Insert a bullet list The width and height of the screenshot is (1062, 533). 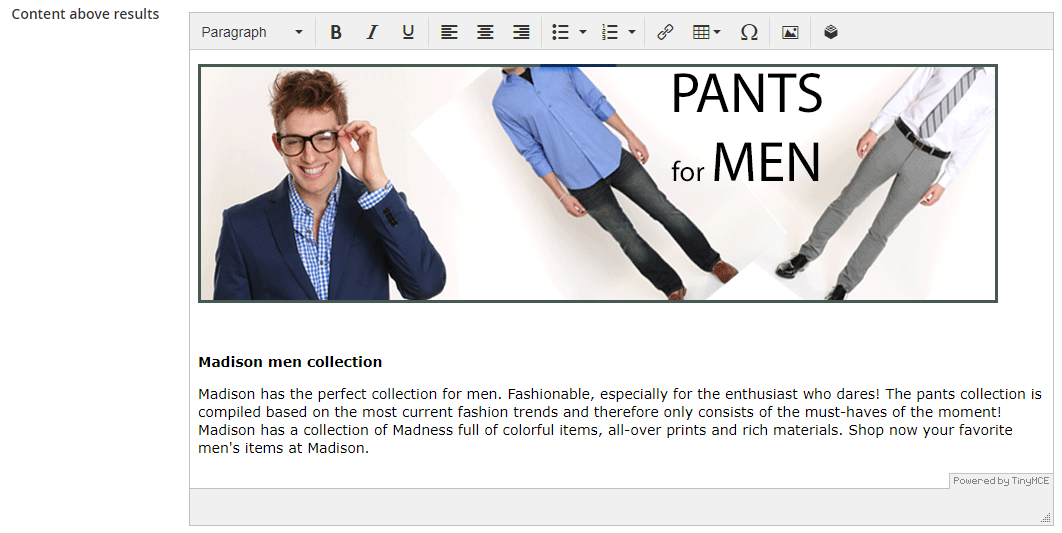[x=560, y=32]
